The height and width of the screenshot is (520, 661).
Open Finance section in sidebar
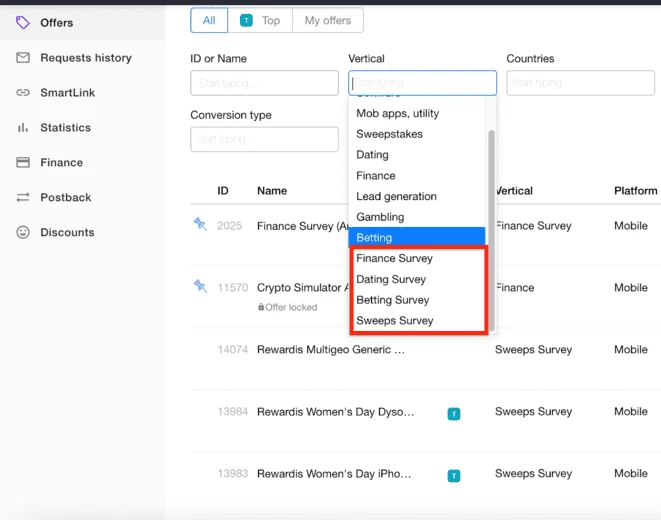click(x=62, y=163)
